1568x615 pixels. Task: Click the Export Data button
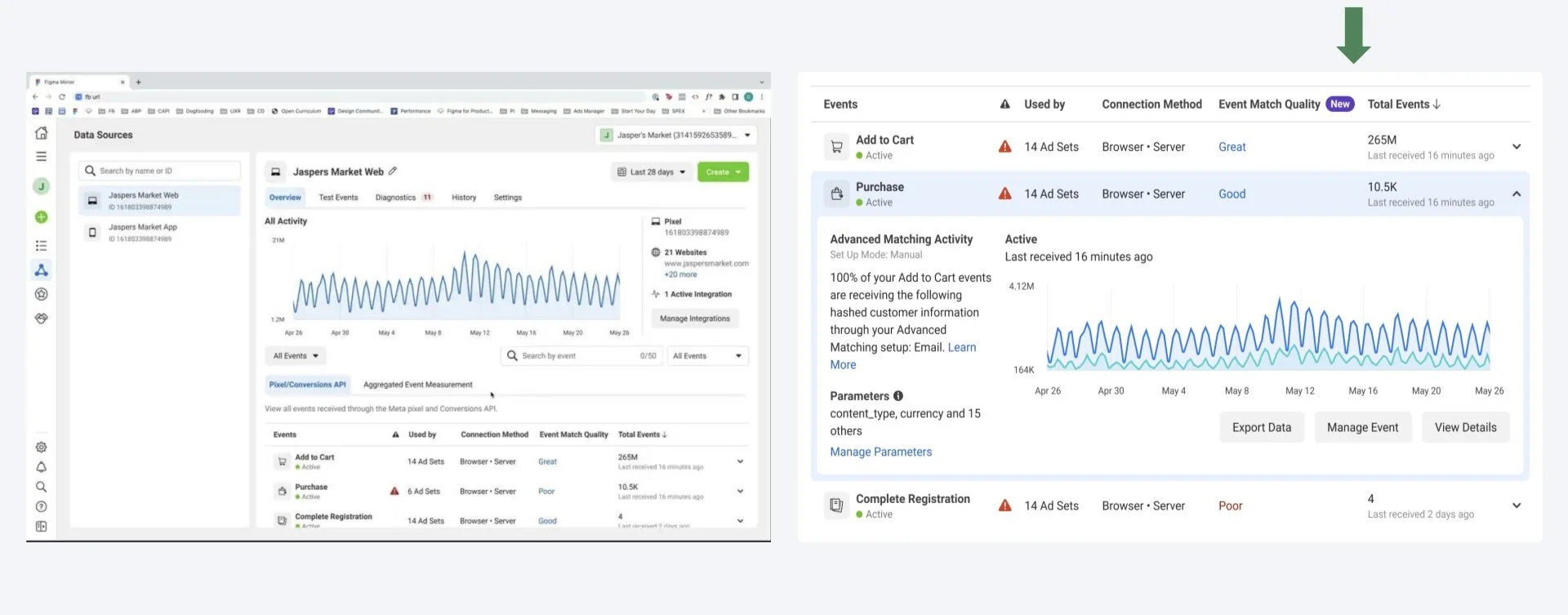coord(1262,427)
